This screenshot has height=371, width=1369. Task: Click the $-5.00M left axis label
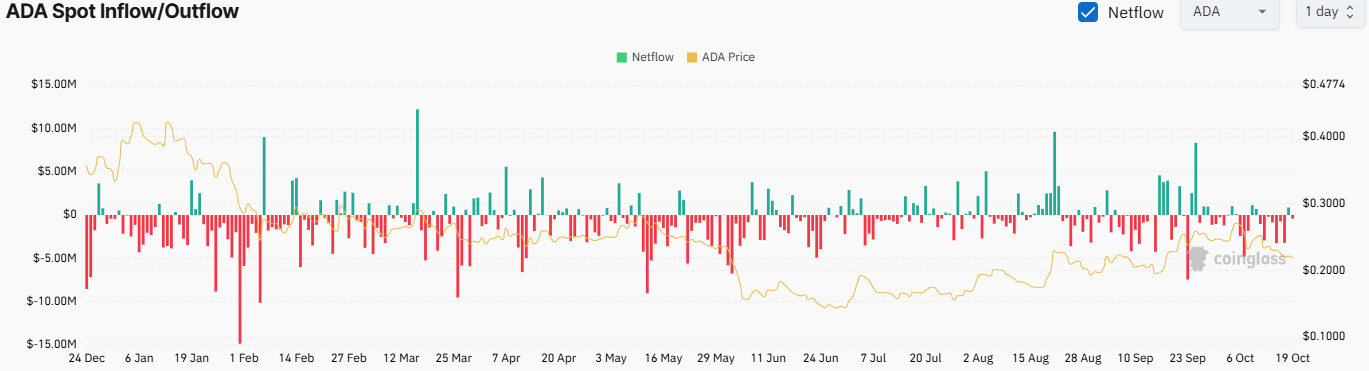click(56, 258)
